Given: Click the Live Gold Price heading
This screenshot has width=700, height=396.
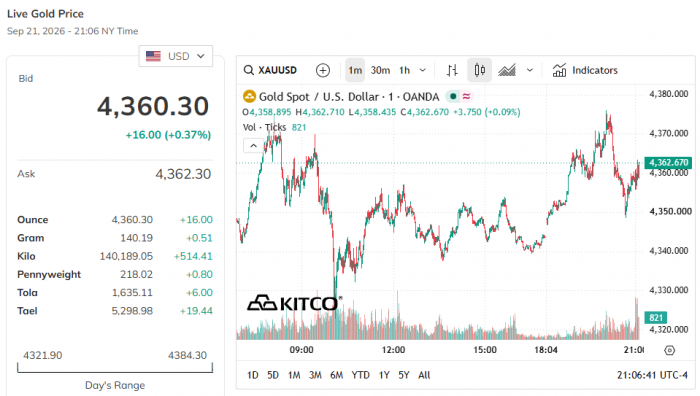Looking at the screenshot, I should (45, 14).
